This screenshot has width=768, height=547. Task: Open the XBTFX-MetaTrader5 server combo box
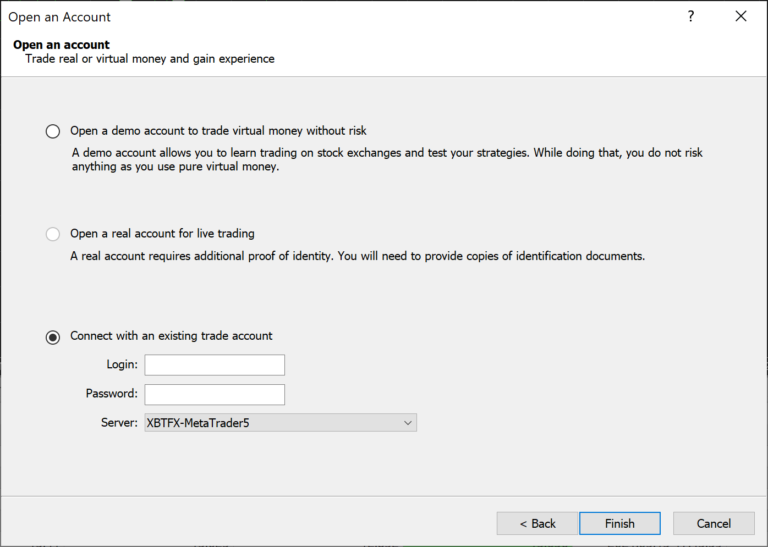point(270,423)
